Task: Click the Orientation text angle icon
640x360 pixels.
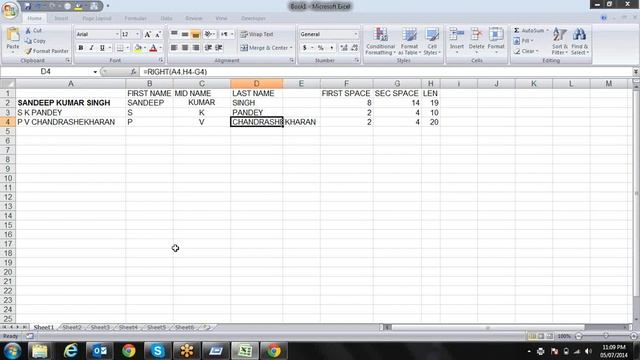Action: (208, 34)
